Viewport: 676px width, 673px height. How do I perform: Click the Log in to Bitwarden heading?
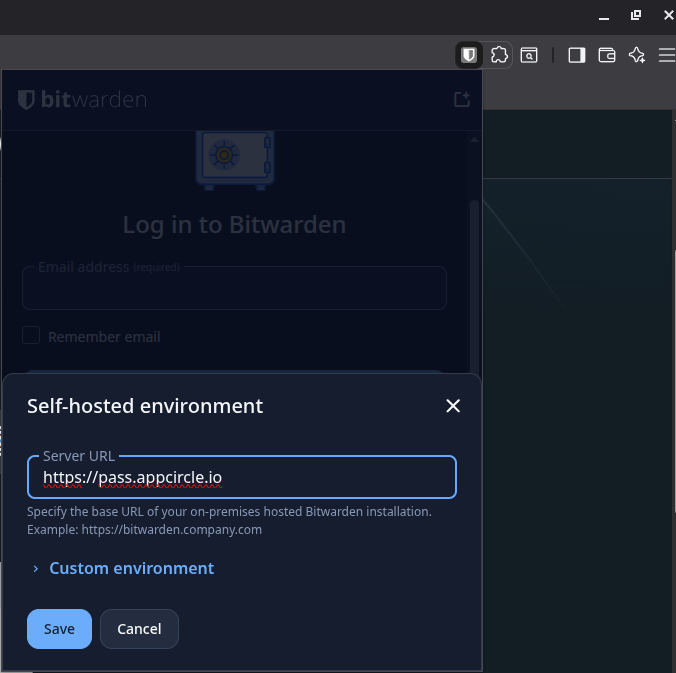(234, 225)
